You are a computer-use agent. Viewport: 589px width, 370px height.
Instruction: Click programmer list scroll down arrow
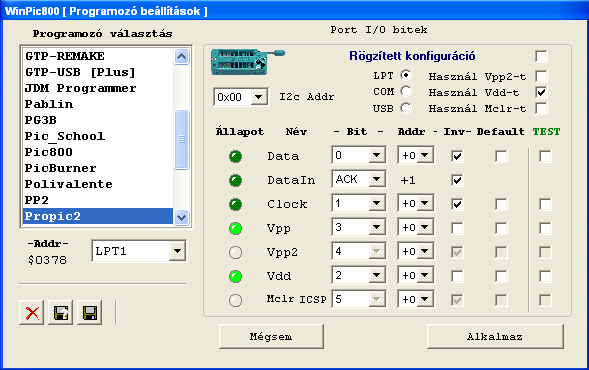[x=181, y=217]
